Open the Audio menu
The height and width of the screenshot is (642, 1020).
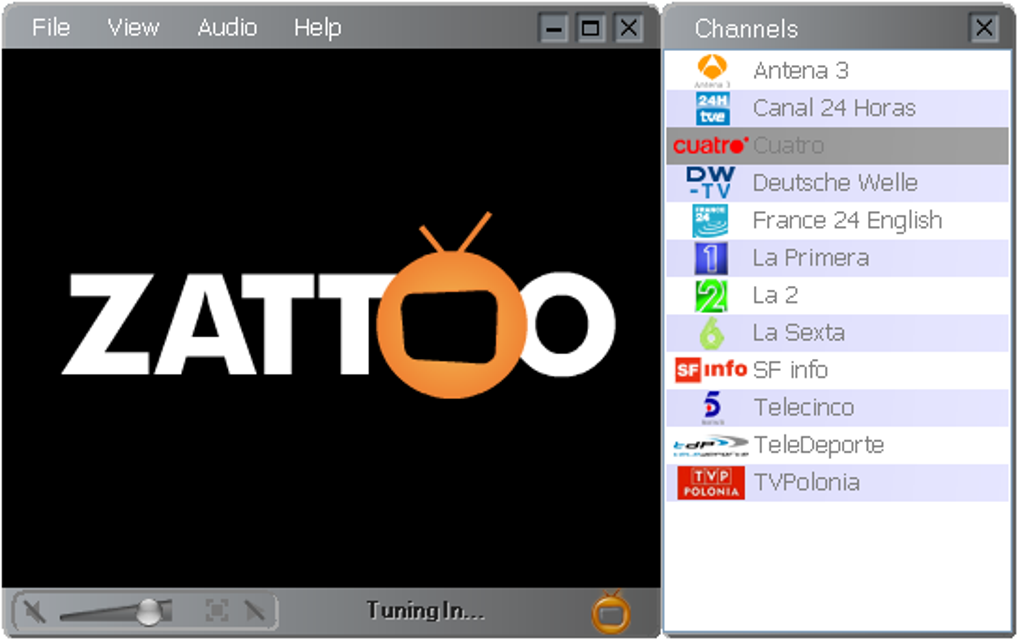[x=227, y=27]
